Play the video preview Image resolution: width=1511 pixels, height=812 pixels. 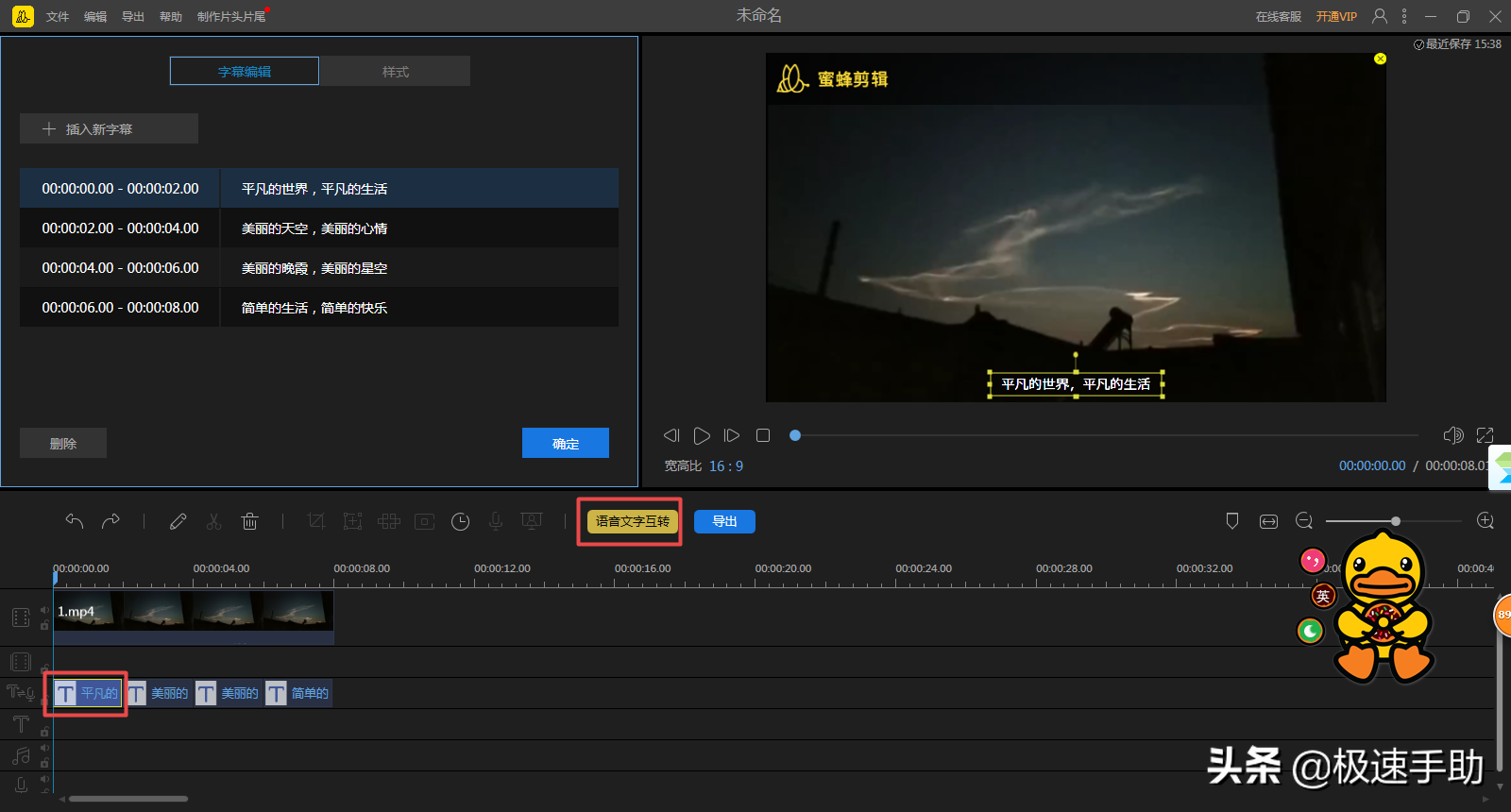(x=702, y=435)
